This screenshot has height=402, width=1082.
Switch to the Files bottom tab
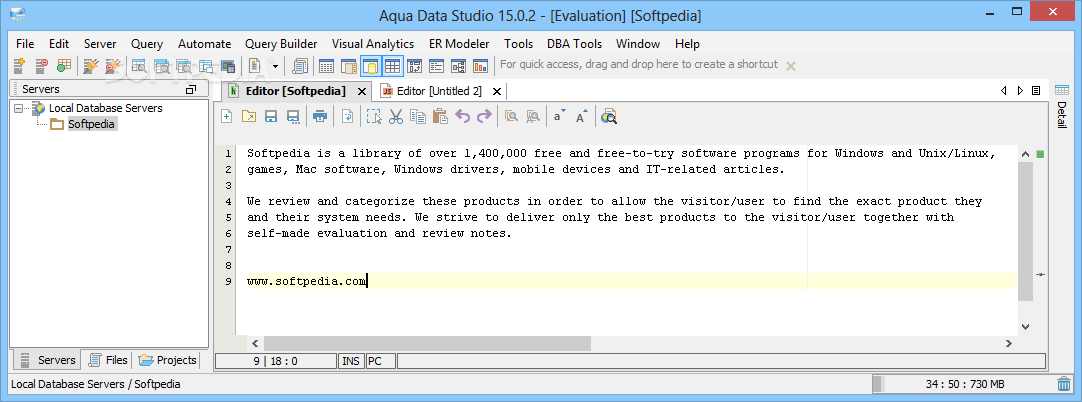[108, 360]
